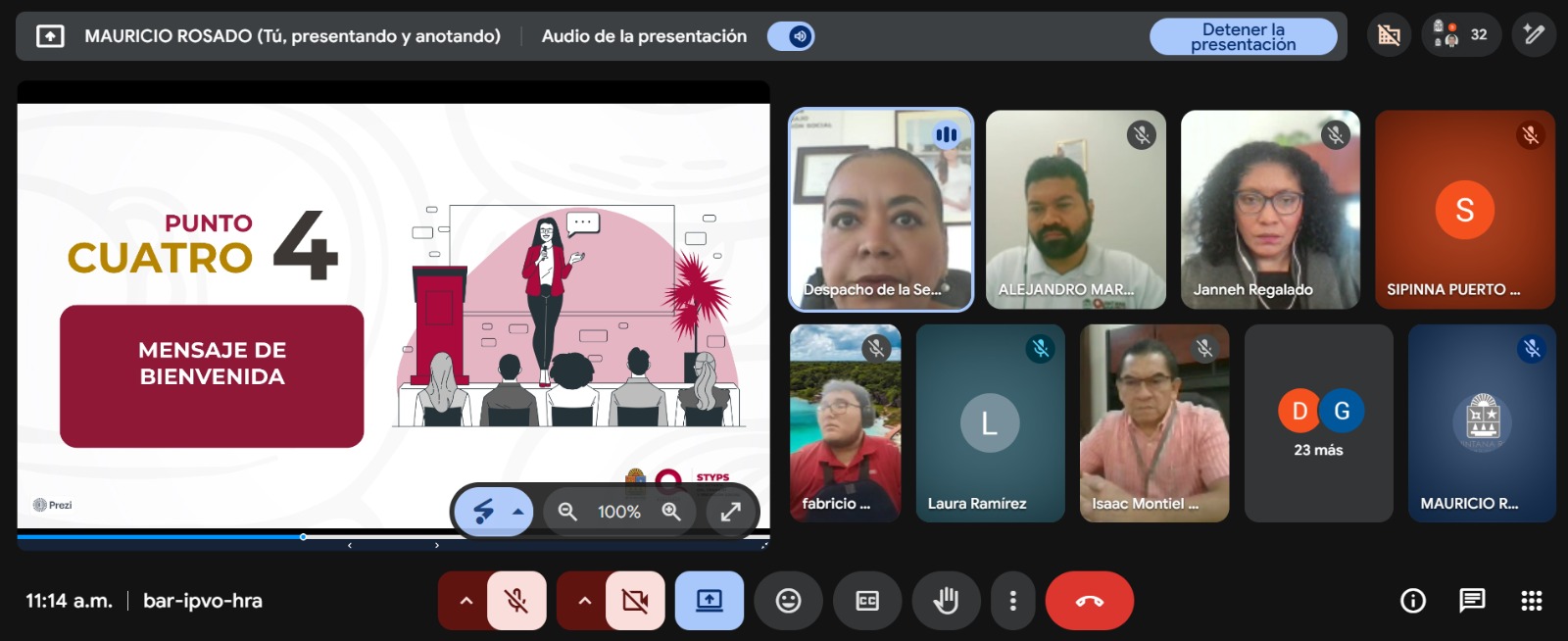Expand the microphone audio settings arrow
The image size is (1568, 641).
[x=465, y=601]
